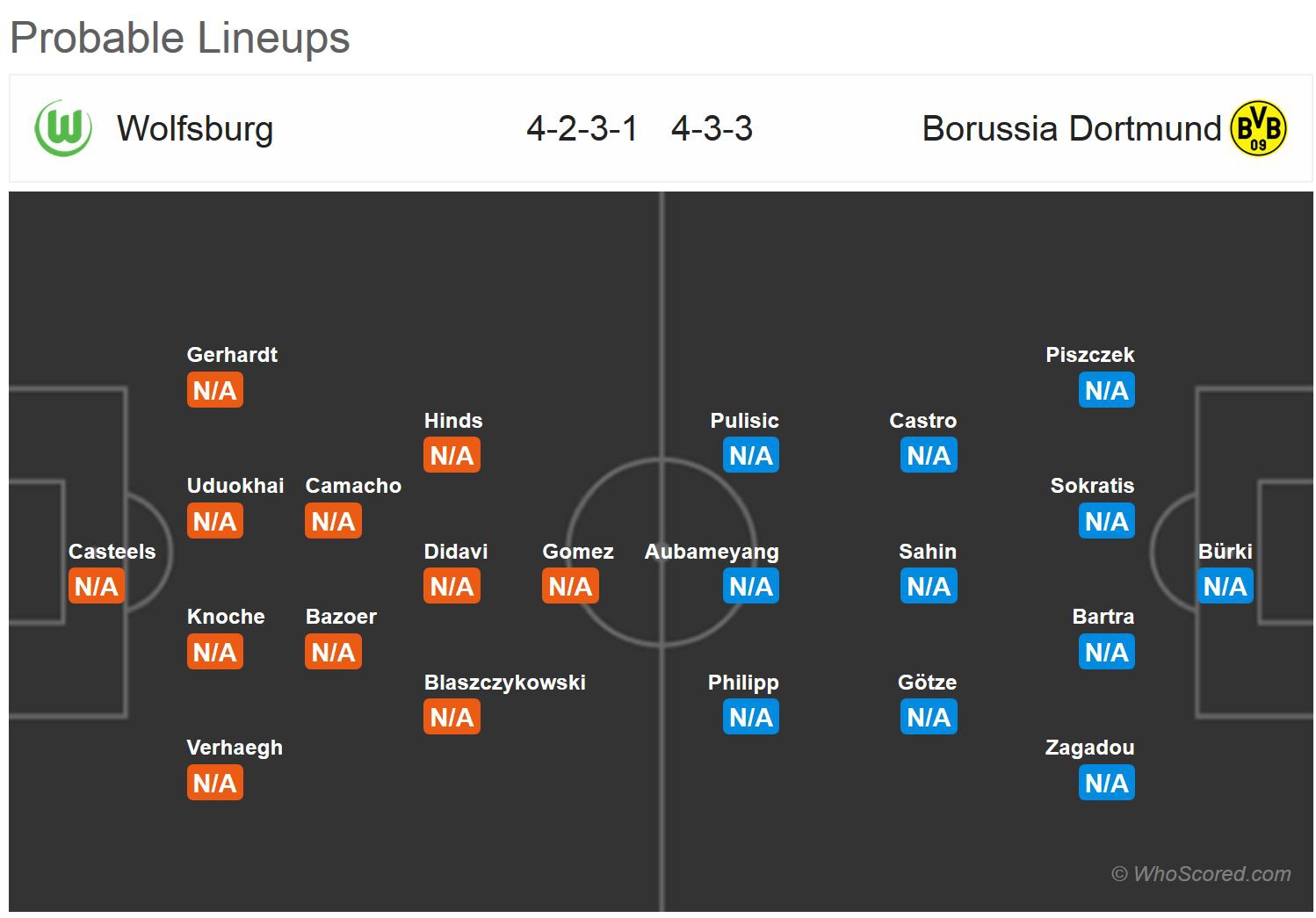Select Blaszczykowski's orange N/A badge
The width and height of the screenshot is (1316, 918).
point(452,718)
